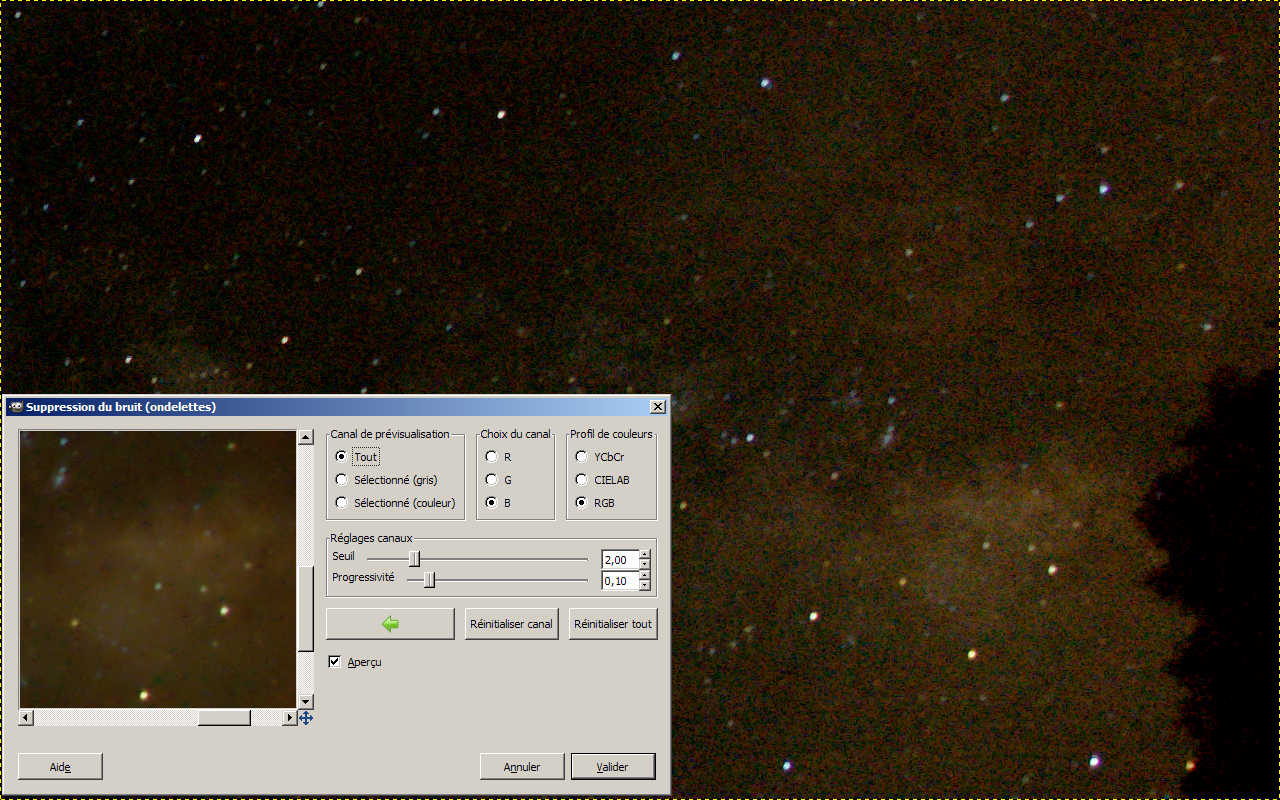
Task: Click the preview's scroll down arrow
Action: pos(306,701)
